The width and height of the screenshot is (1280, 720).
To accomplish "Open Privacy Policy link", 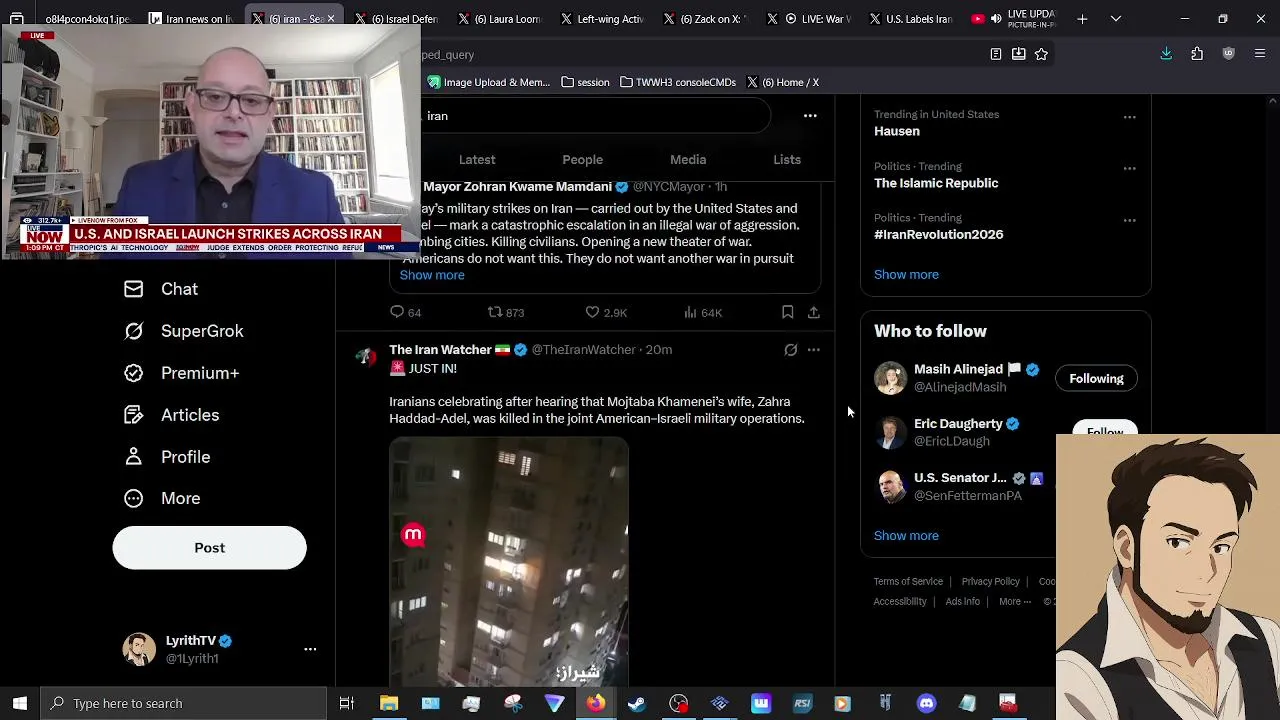I will click(x=990, y=581).
